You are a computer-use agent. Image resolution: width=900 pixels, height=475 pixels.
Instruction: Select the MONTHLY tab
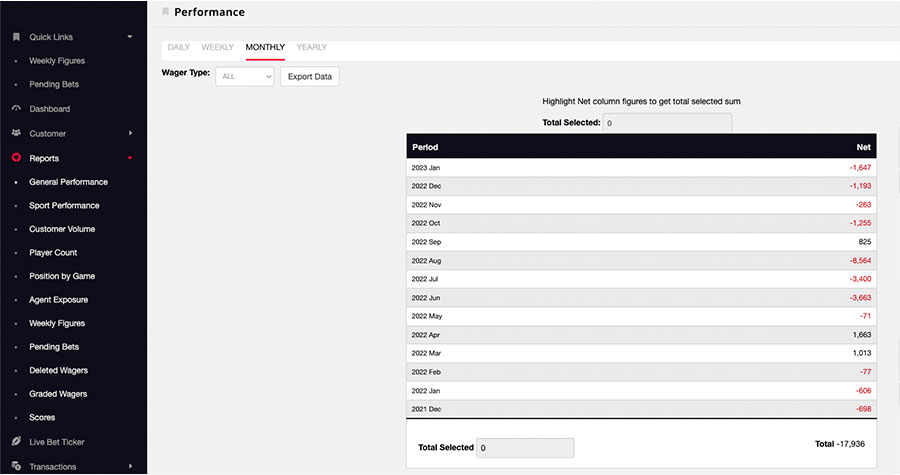(265, 47)
